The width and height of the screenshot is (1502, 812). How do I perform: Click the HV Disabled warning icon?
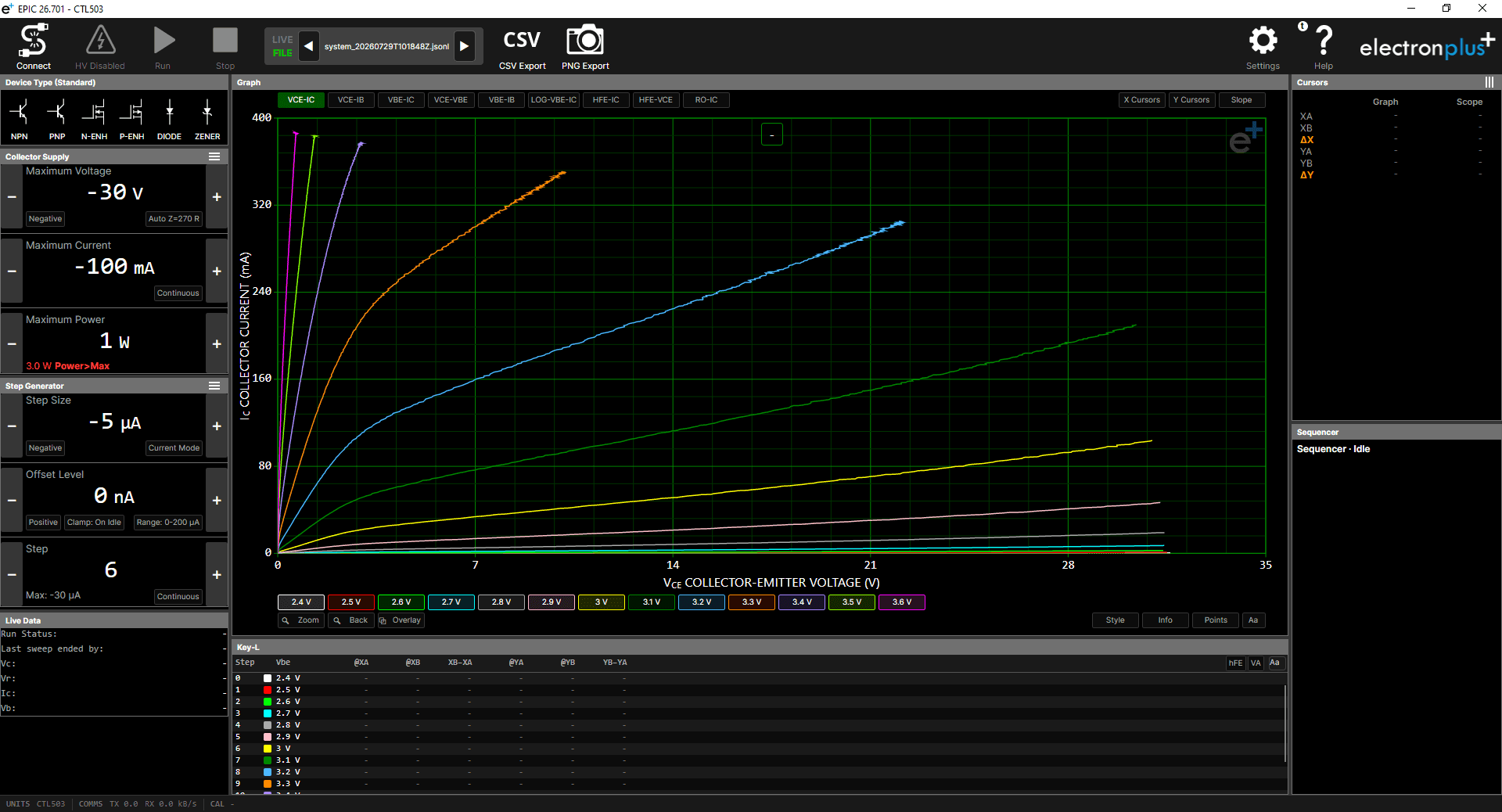tap(100, 41)
